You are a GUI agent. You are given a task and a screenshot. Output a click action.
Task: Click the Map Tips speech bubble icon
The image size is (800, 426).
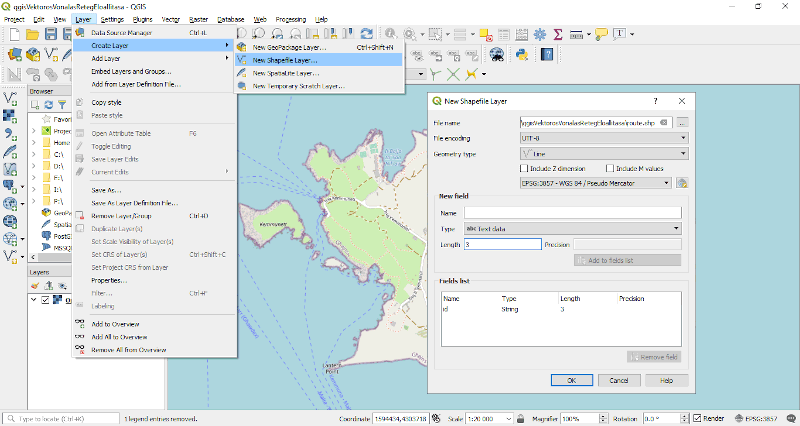click(x=602, y=34)
